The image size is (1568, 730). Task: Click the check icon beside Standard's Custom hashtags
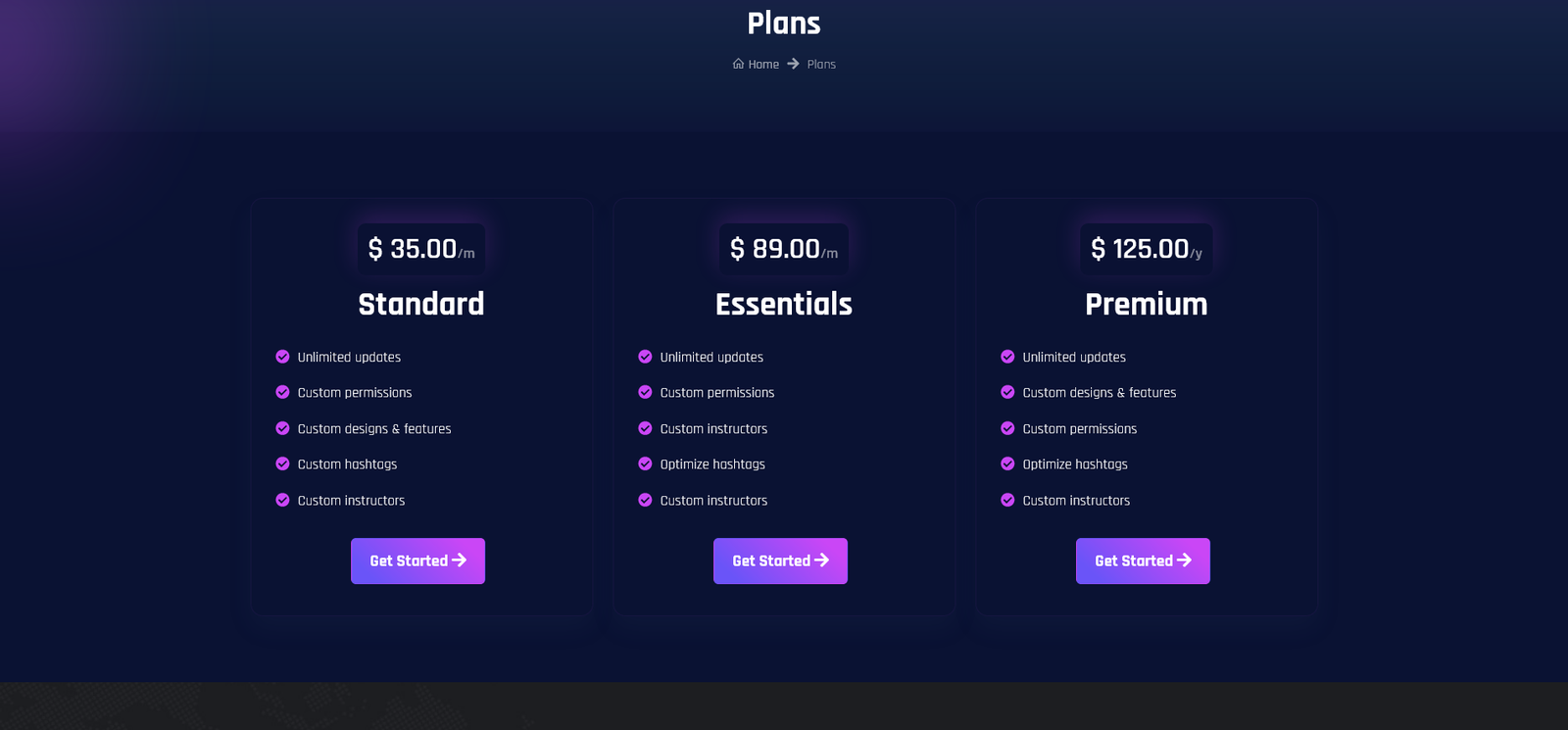(x=282, y=463)
